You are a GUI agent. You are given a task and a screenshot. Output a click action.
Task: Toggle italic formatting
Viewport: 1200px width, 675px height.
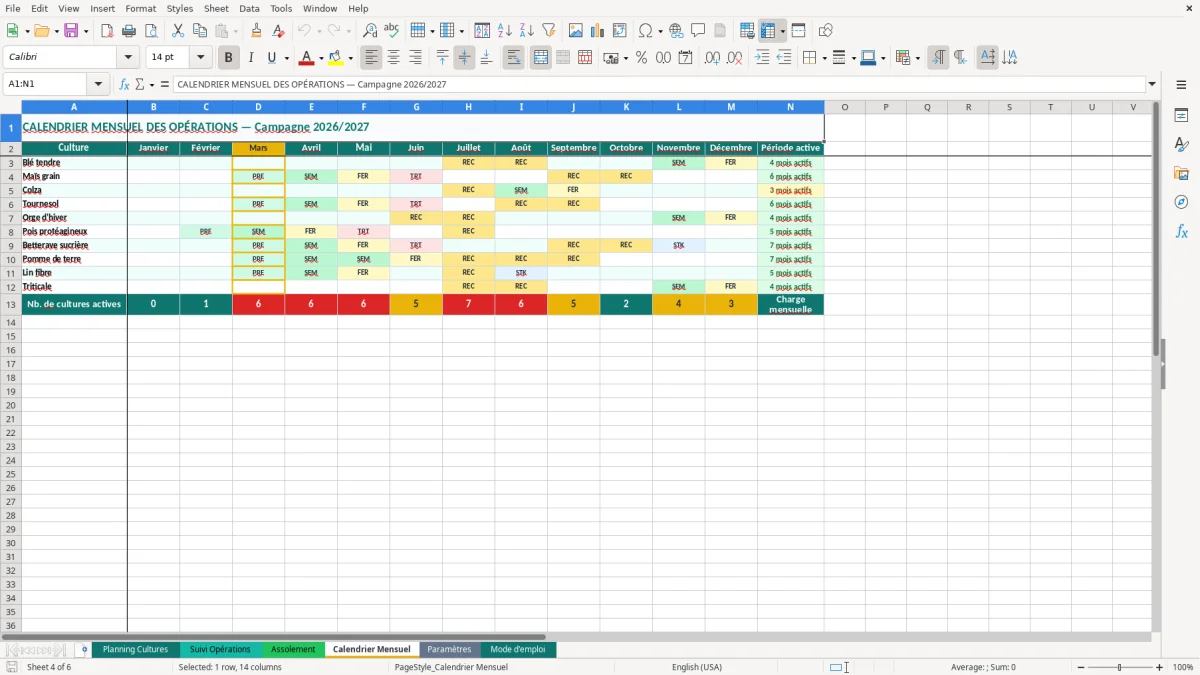pos(251,58)
